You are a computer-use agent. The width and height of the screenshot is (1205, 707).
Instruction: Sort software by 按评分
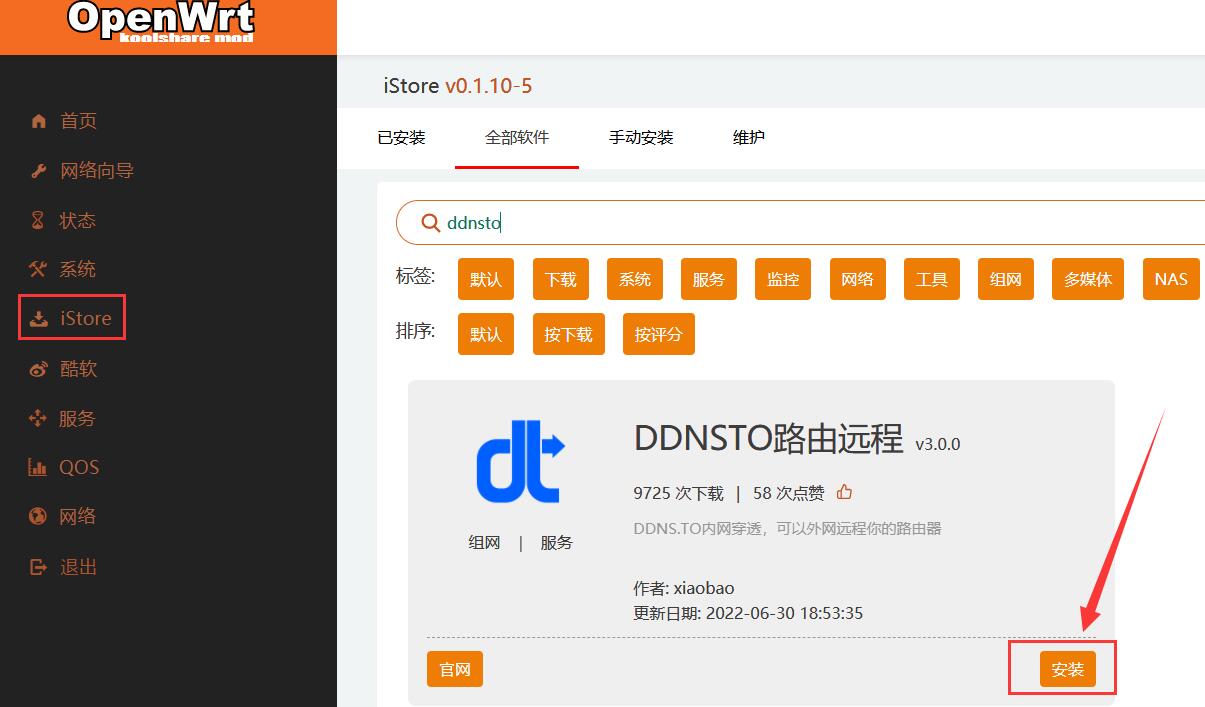(658, 334)
